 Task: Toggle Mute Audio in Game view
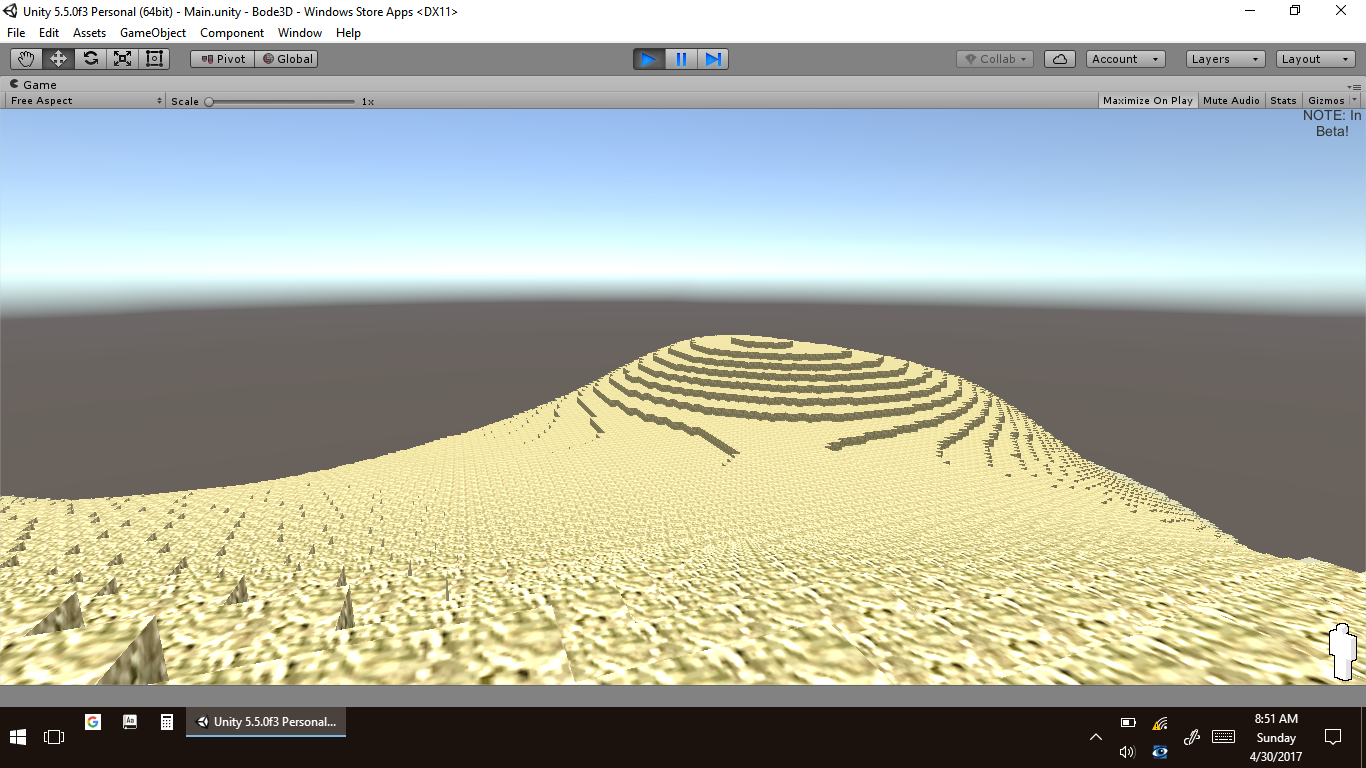(1231, 101)
